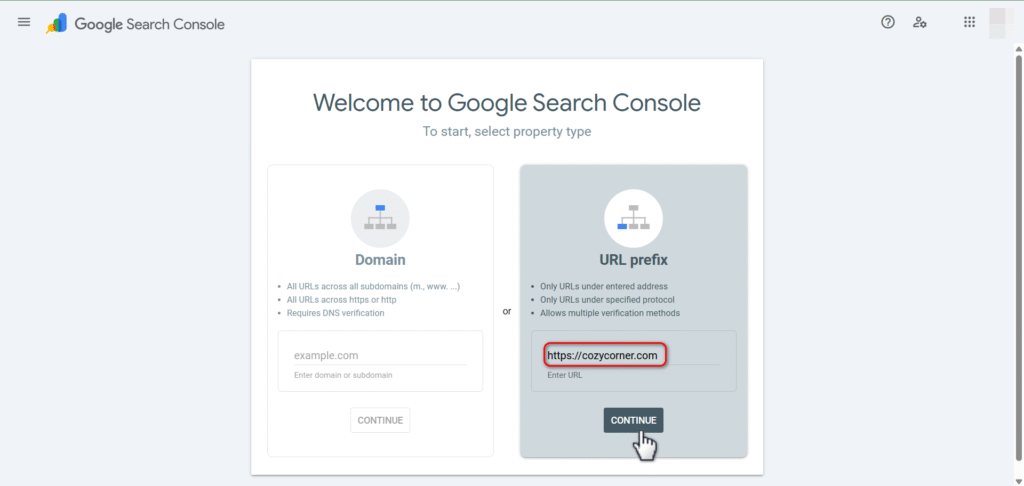Click the scrollbar down arrow
Screen dimensions: 1024x486
pos(1018,481)
